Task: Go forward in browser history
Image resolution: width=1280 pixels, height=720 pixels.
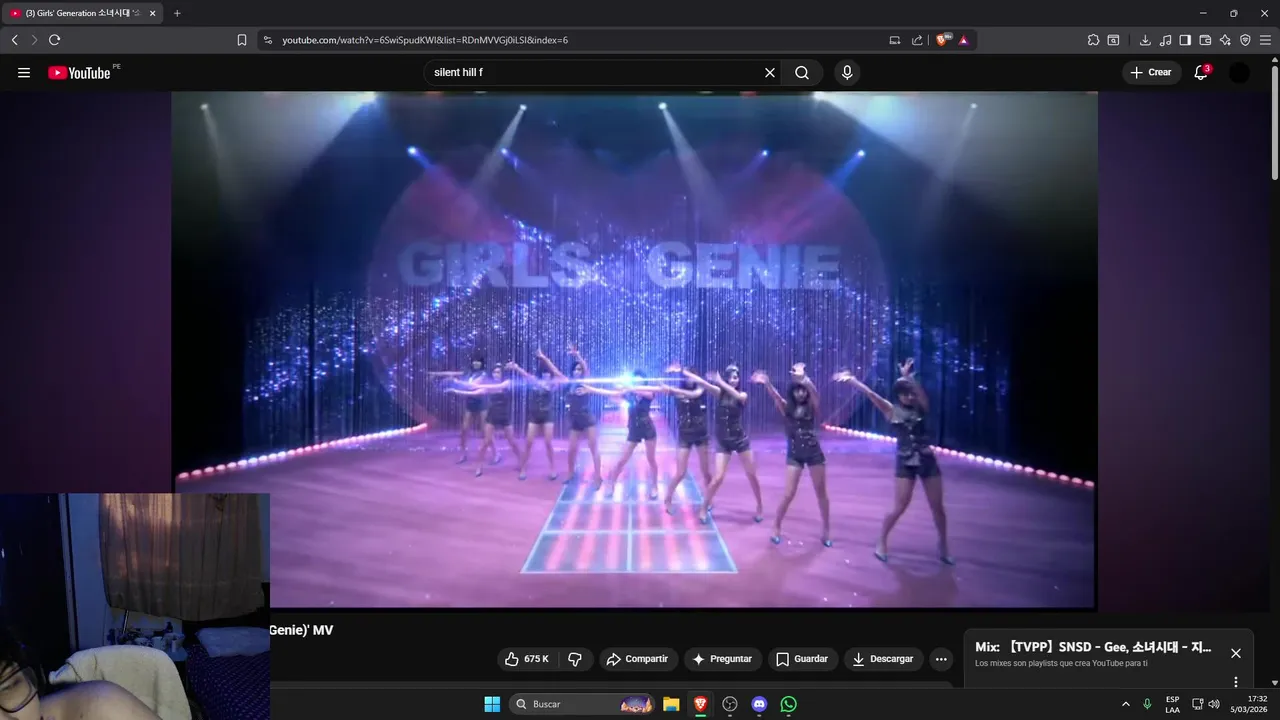Action: tap(34, 40)
